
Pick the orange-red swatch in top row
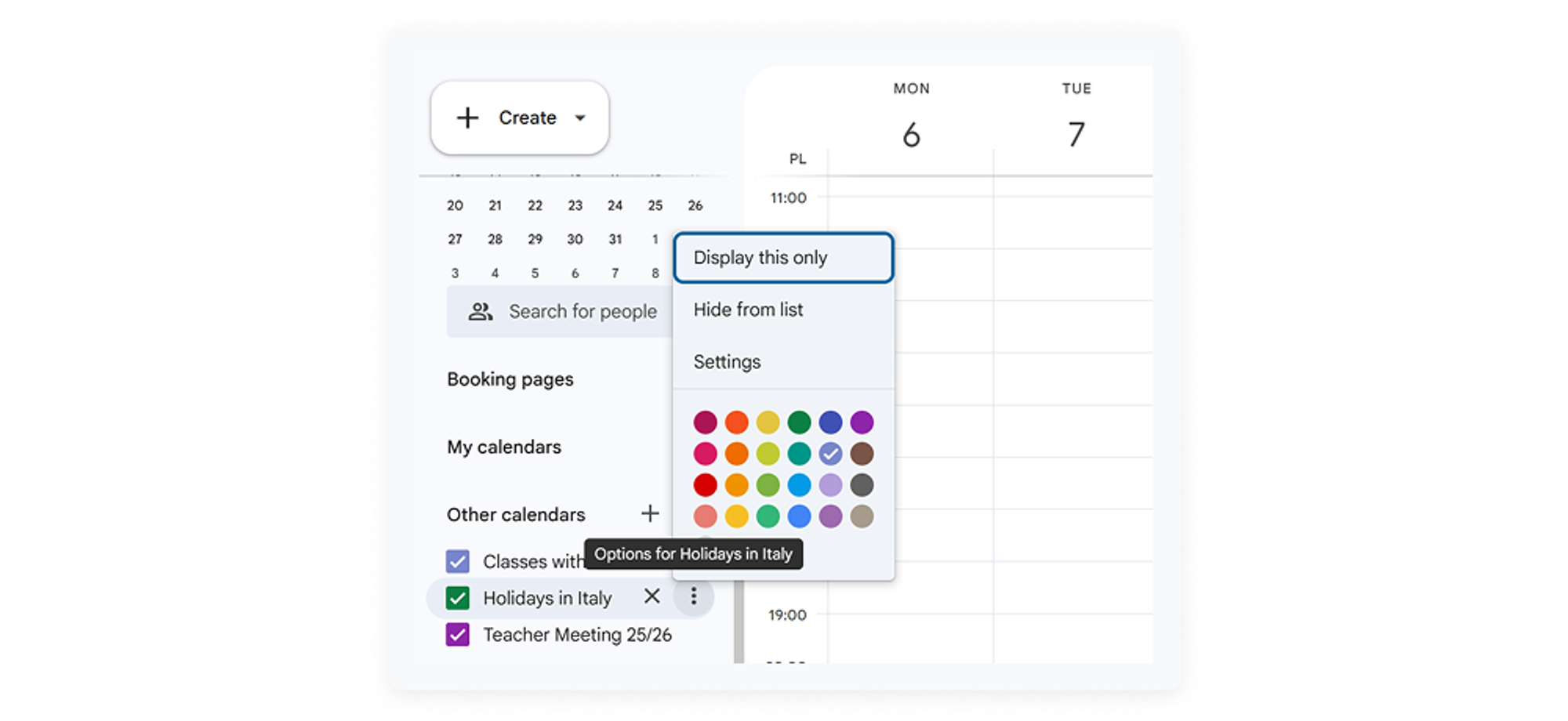pos(736,422)
